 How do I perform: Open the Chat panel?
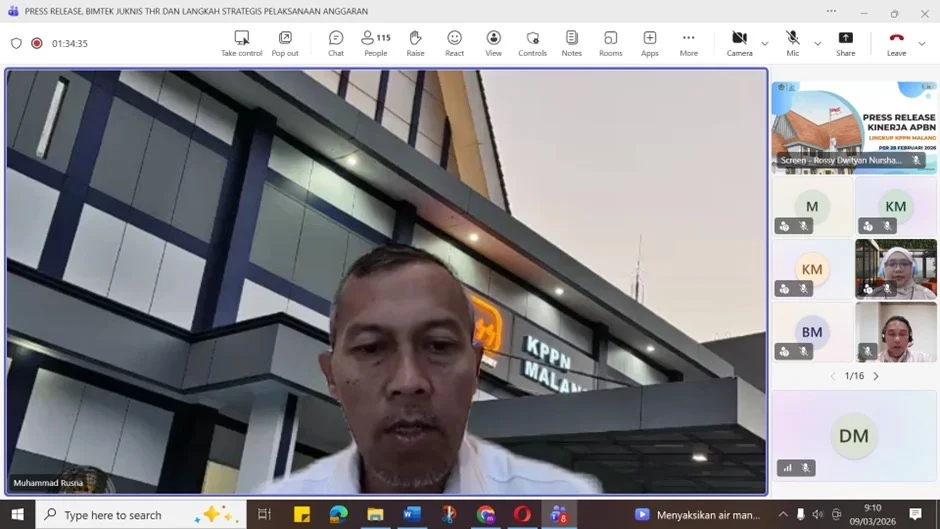tap(336, 43)
